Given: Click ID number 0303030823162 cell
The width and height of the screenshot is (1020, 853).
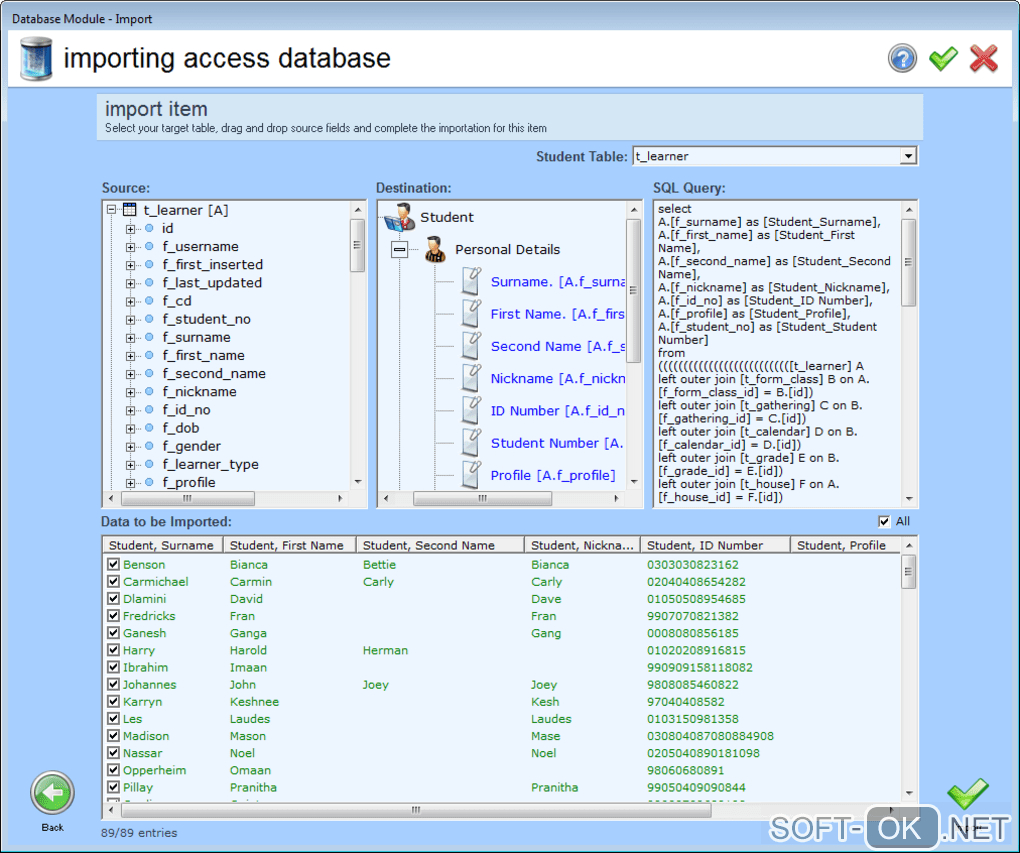Looking at the screenshot, I should click(x=692, y=564).
